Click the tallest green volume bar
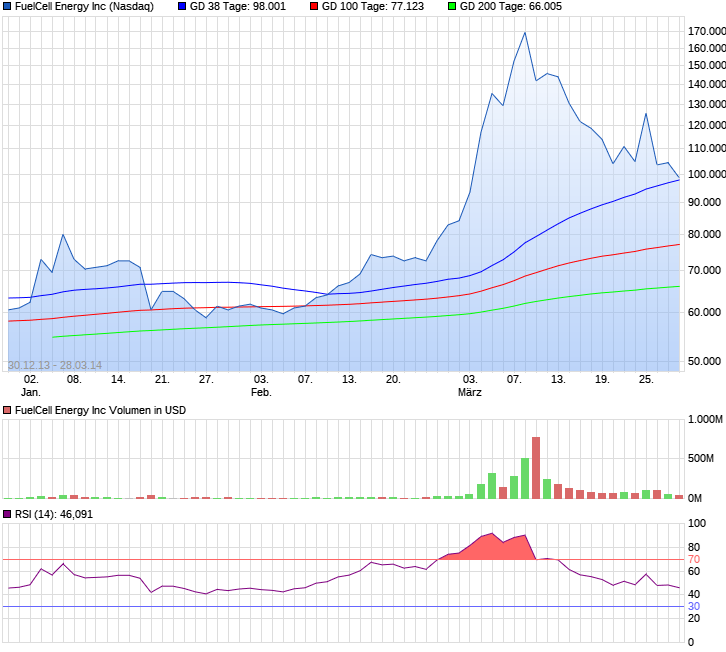 525,478
